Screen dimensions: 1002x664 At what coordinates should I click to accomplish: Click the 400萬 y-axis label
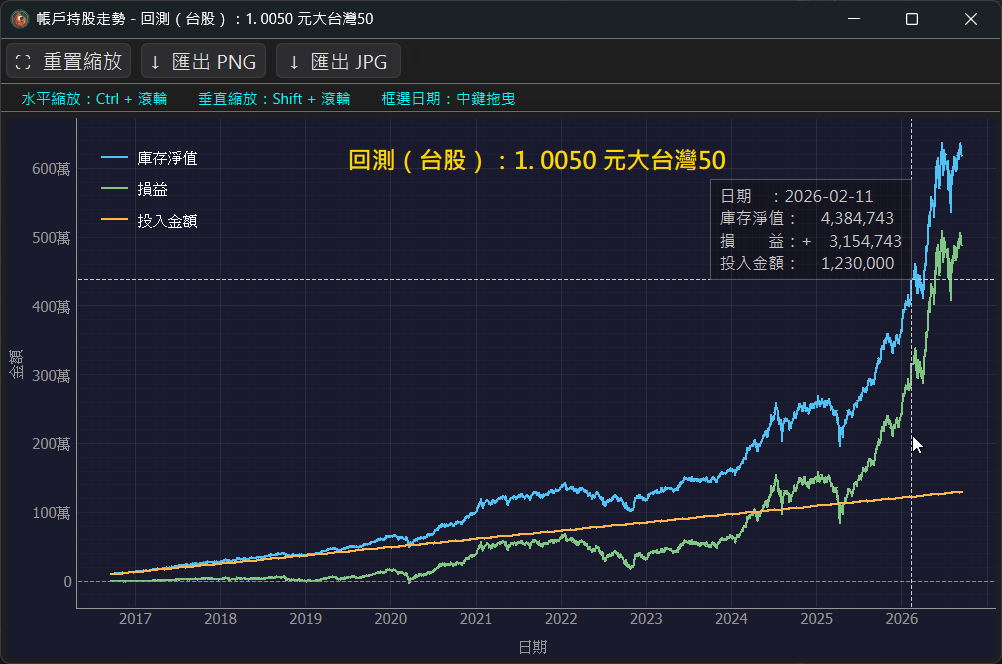pos(51,307)
